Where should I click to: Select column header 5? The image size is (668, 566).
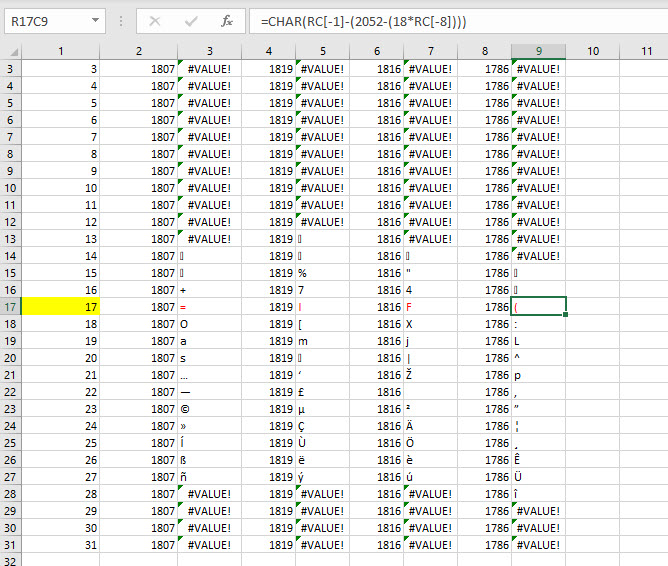coord(322,52)
